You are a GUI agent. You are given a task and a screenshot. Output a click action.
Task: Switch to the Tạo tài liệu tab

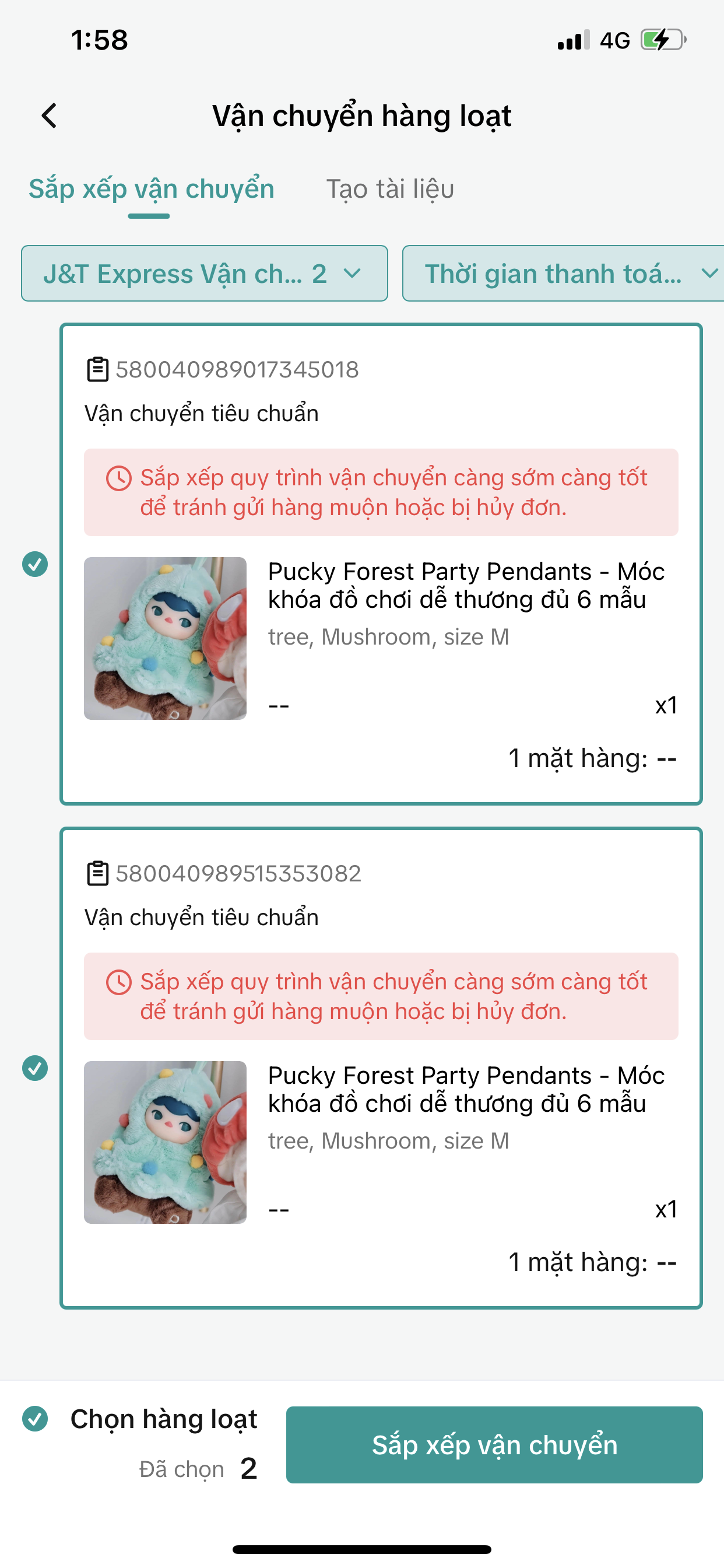pyautogui.click(x=390, y=188)
